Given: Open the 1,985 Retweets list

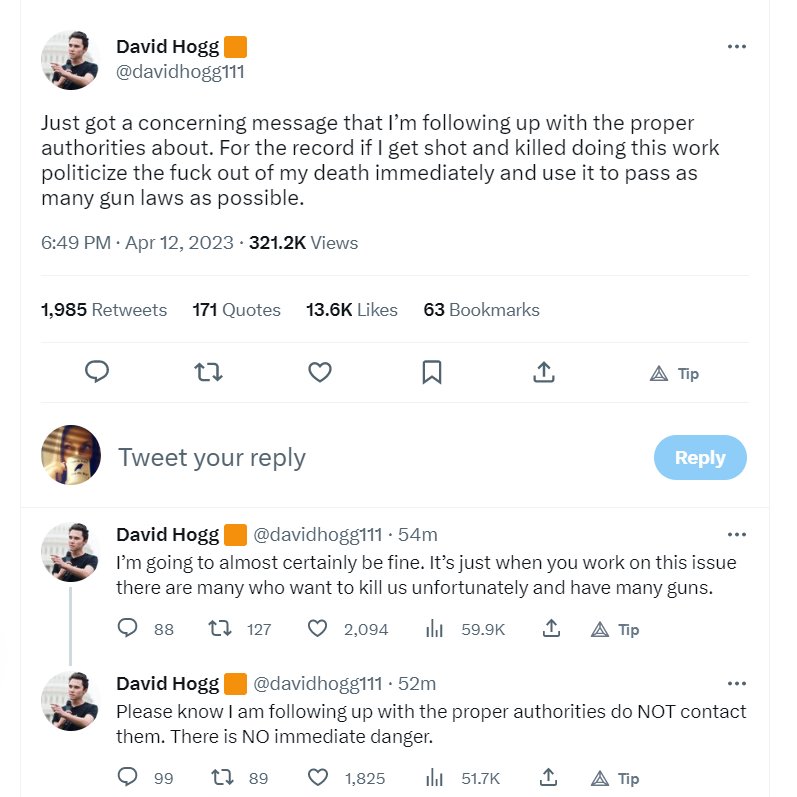Looking at the screenshot, I should pyautogui.click(x=104, y=310).
